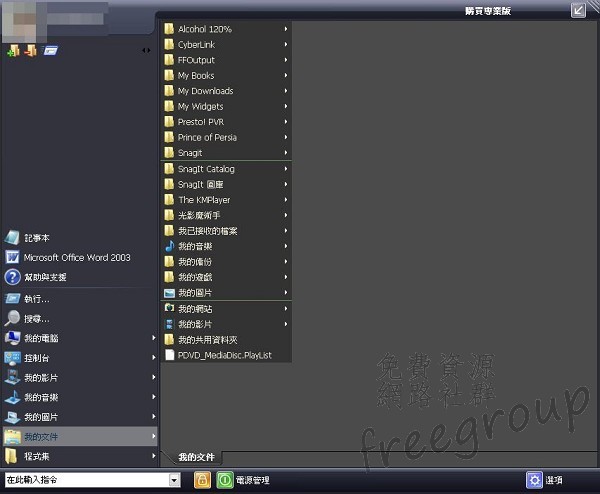Open the CyberLink folder
600x494 pixels.
point(226,45)
